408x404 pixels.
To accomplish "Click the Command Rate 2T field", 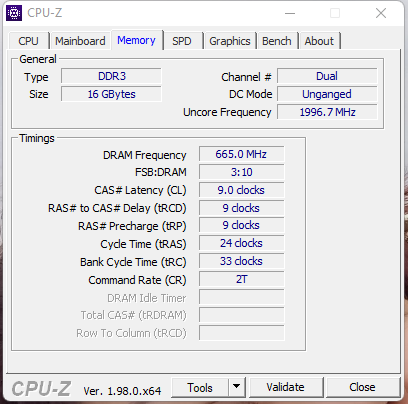I will [242, 279].
